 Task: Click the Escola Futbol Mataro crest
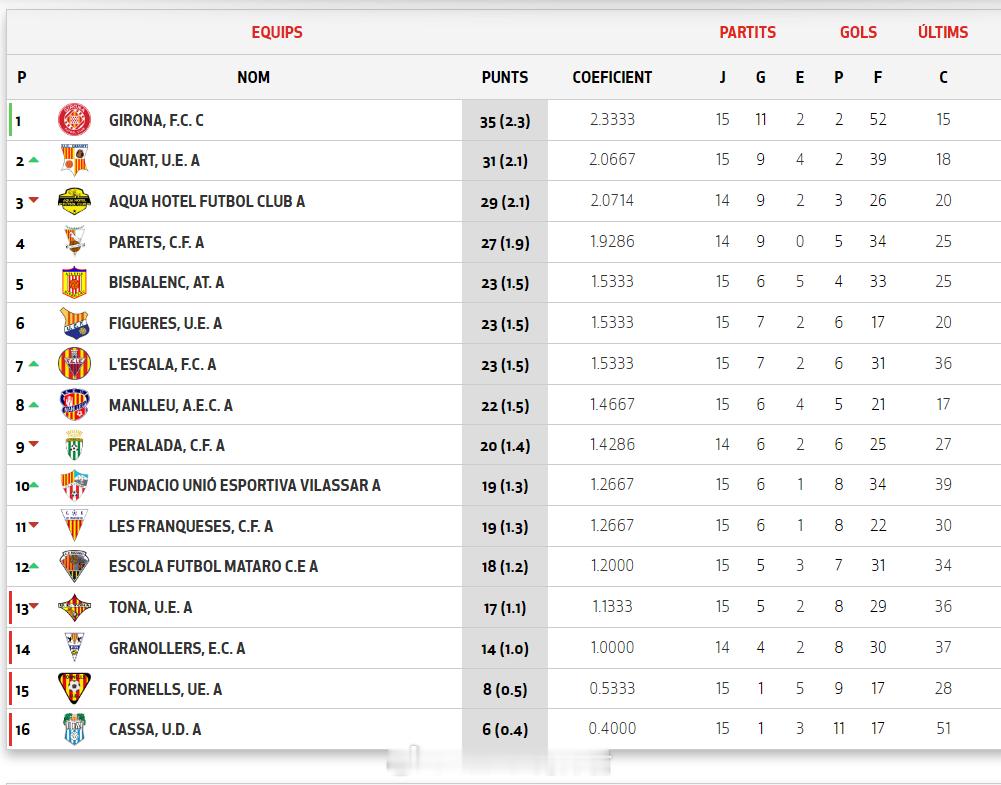(x=74, y=566)
